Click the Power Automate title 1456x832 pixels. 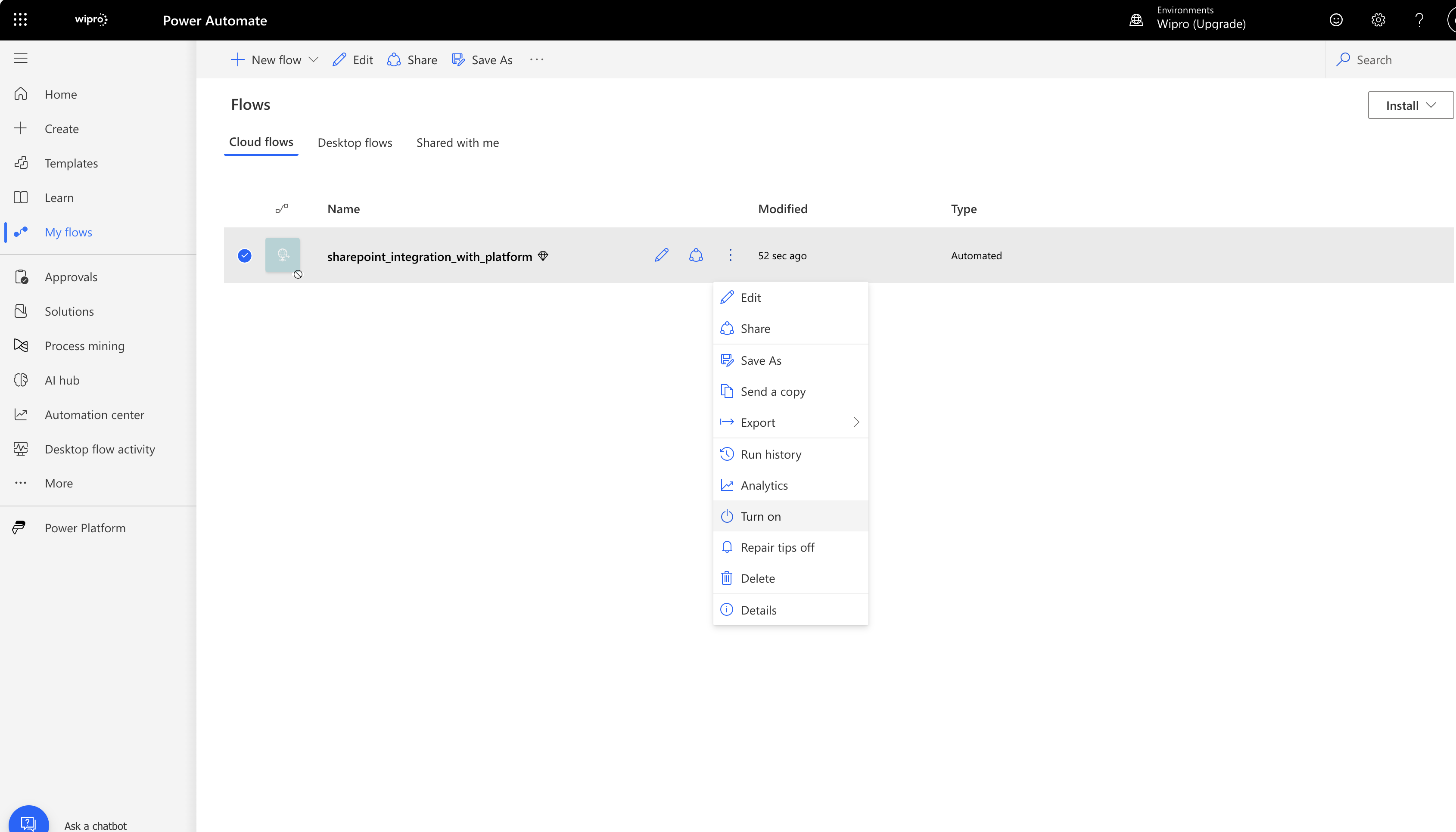[215, 21]
